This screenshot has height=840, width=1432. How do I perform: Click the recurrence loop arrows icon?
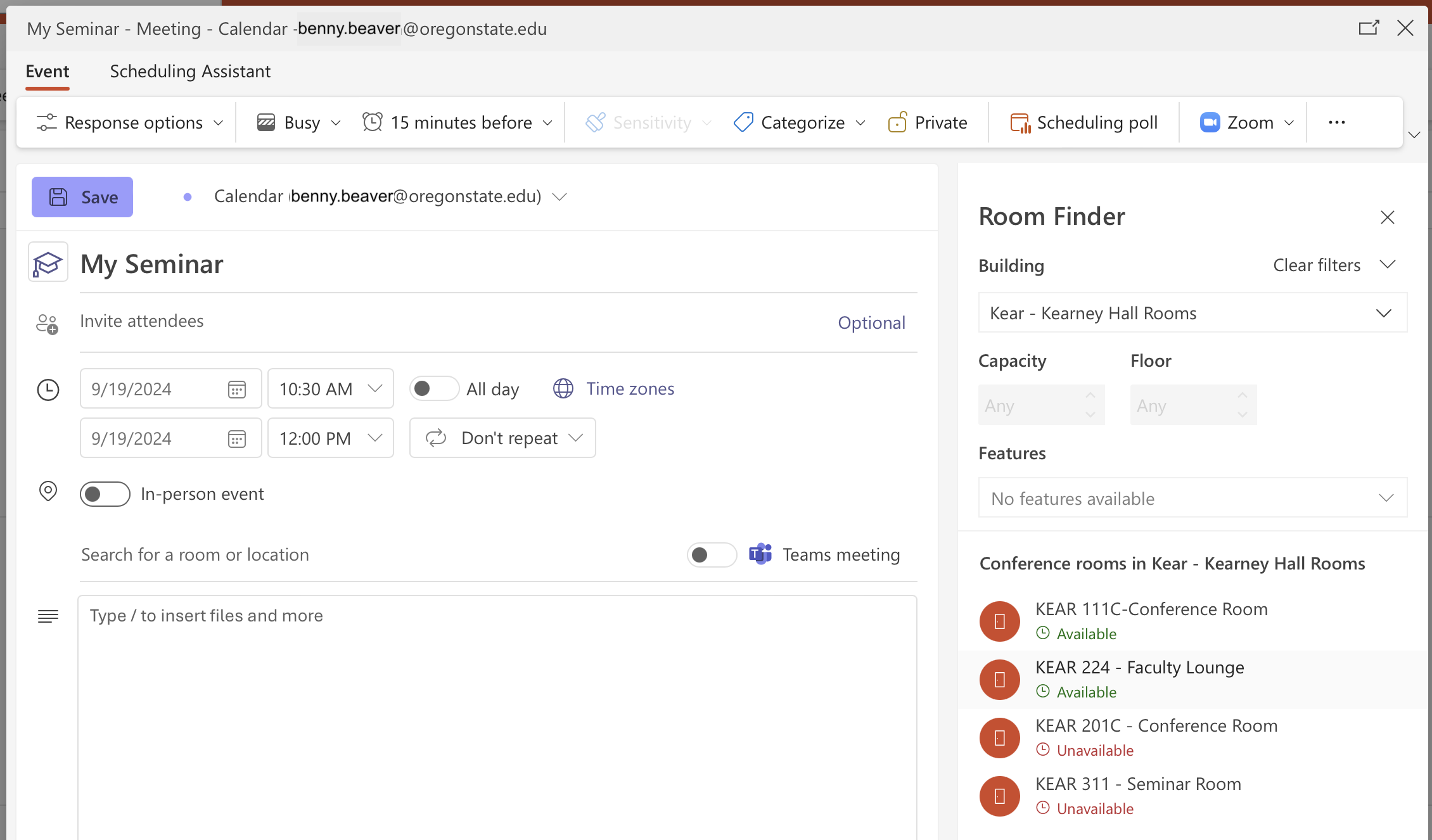pos(436,438)
